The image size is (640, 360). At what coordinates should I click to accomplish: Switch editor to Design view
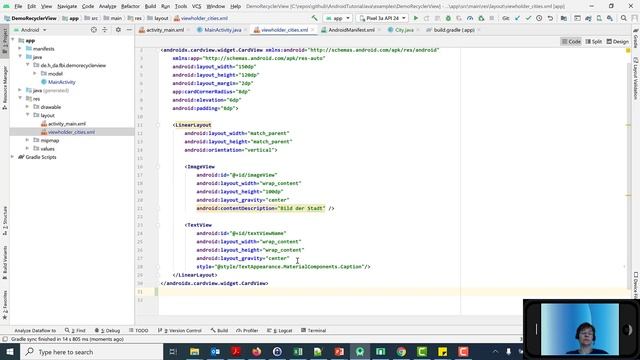618,42
